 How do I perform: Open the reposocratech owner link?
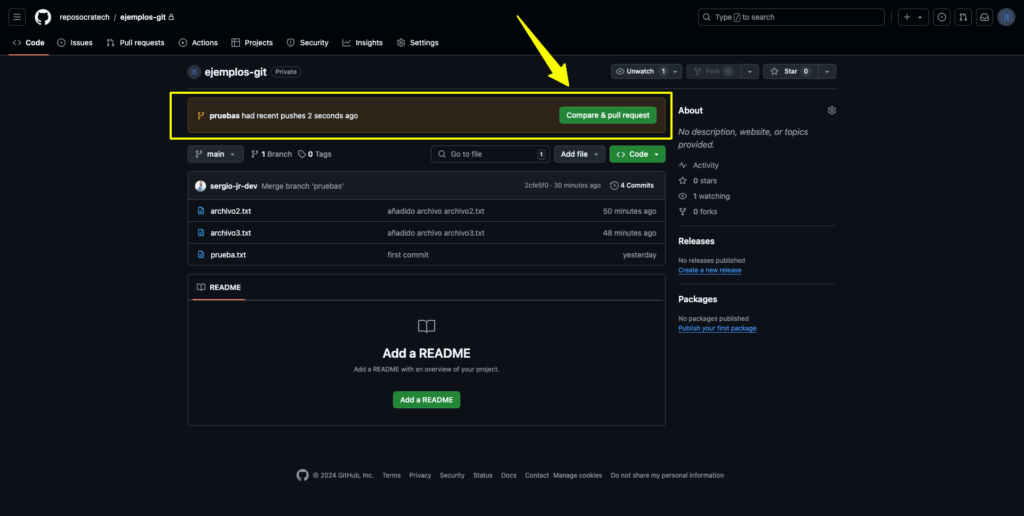coord(84,17)
